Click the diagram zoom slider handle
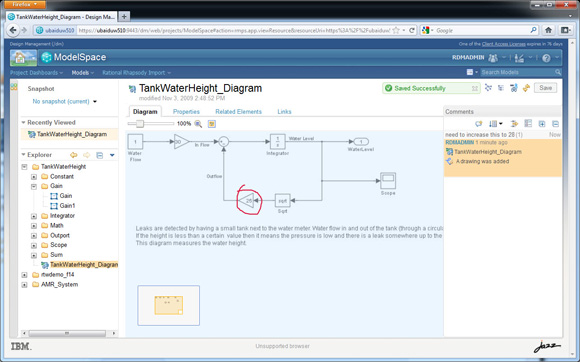The image size is (580, 362). (x=140, y=124)
